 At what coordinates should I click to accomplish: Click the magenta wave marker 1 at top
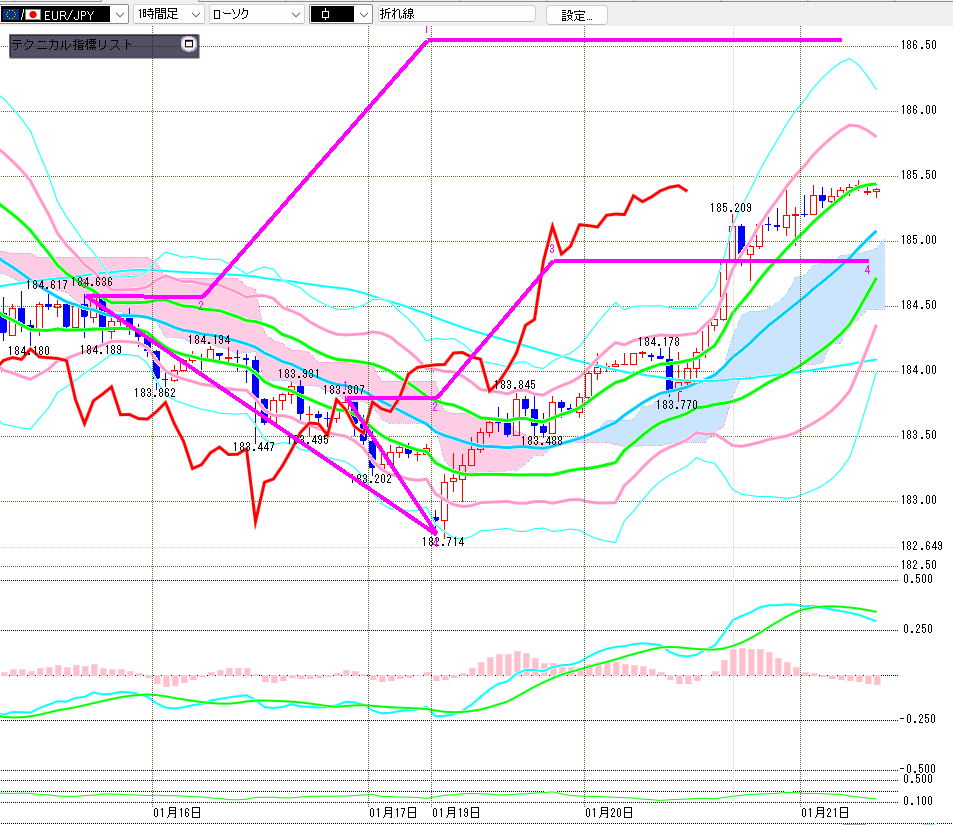428,30
